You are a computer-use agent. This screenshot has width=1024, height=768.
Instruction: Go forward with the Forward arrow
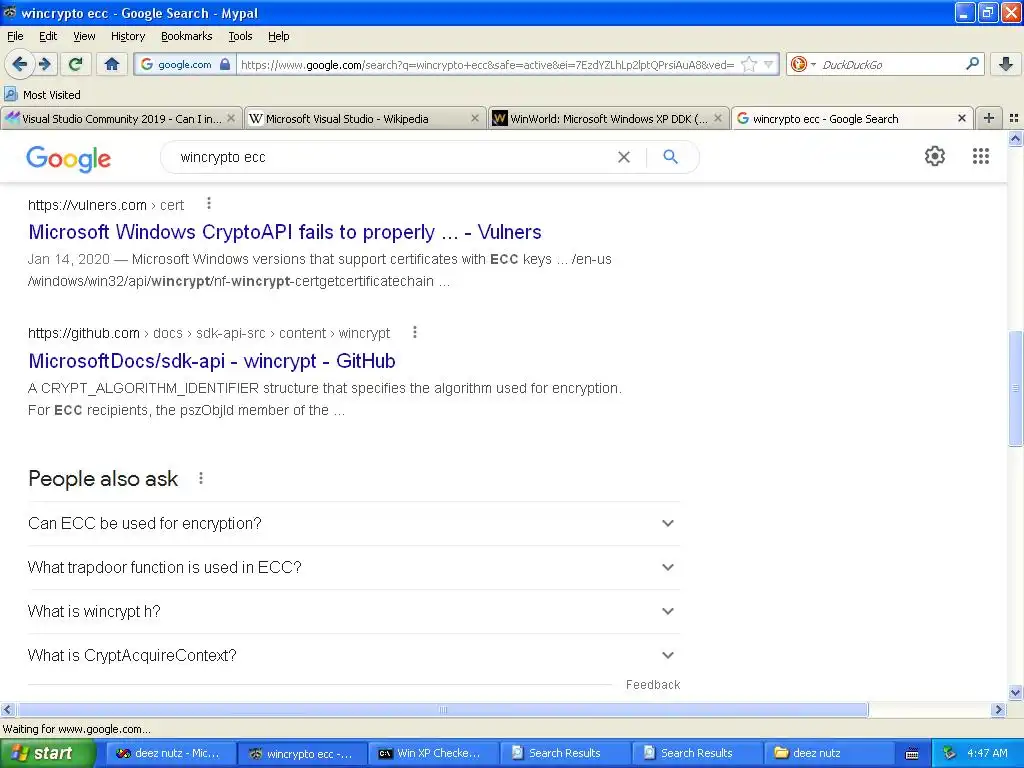tap(44, 64)
